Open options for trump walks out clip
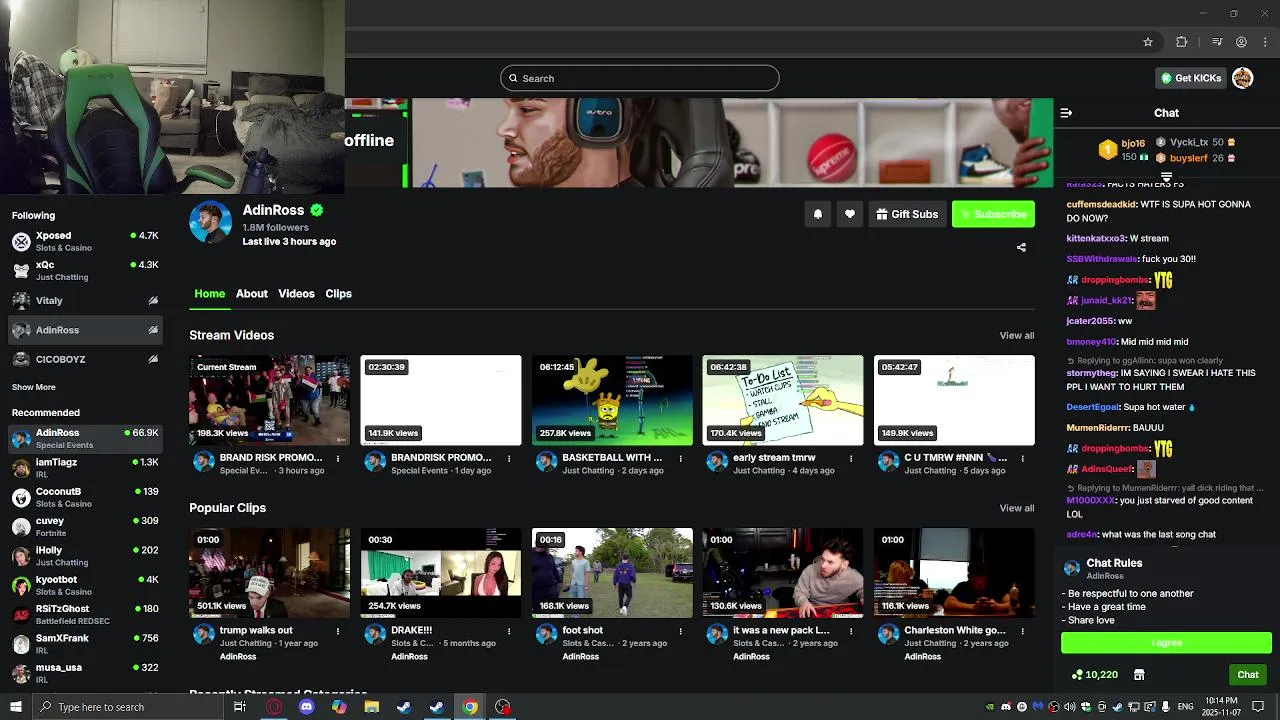The width and height of the screenshot is (1280, 720). (338, 632)
